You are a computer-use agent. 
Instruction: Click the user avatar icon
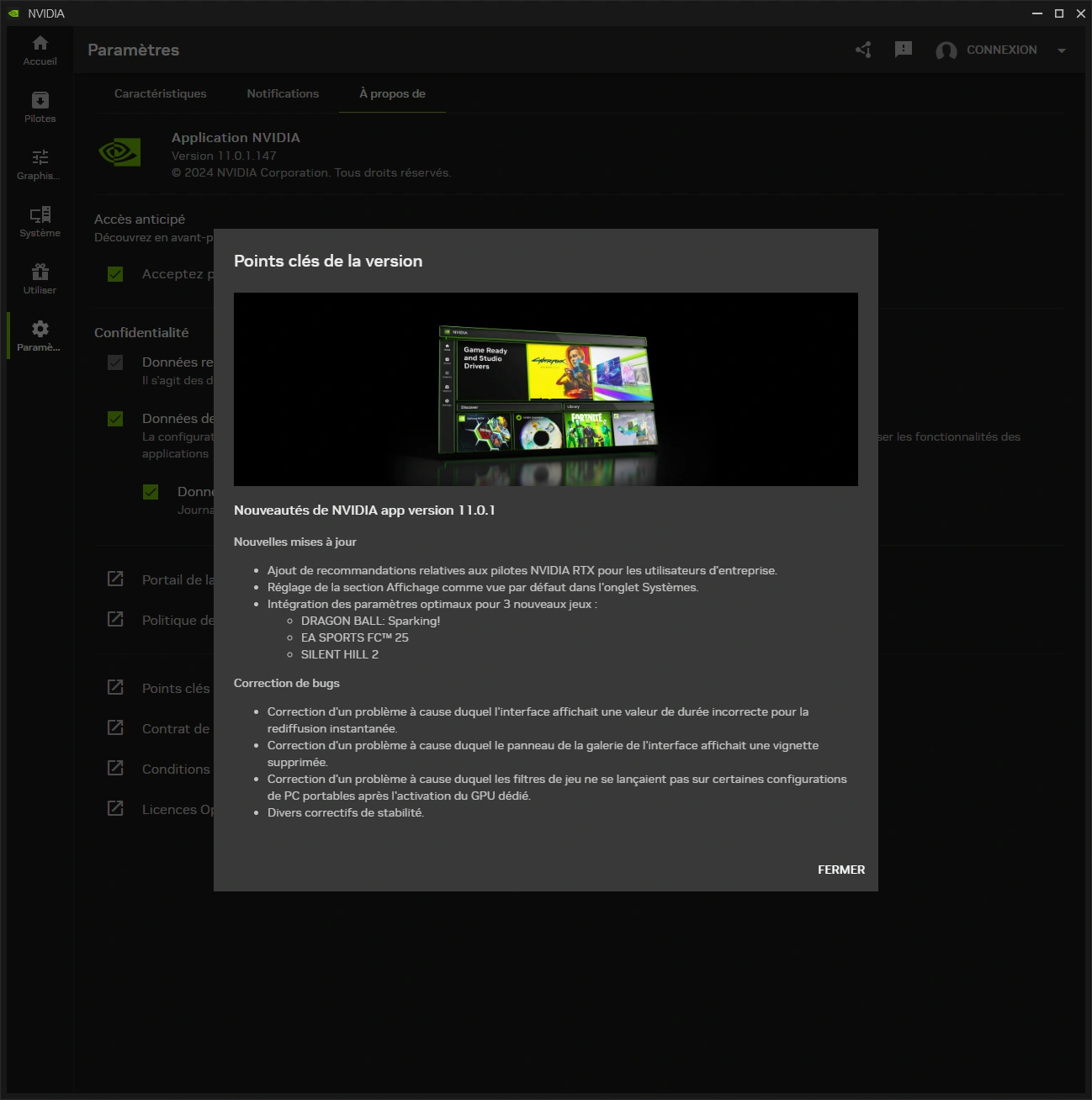[x=946, y=50]
